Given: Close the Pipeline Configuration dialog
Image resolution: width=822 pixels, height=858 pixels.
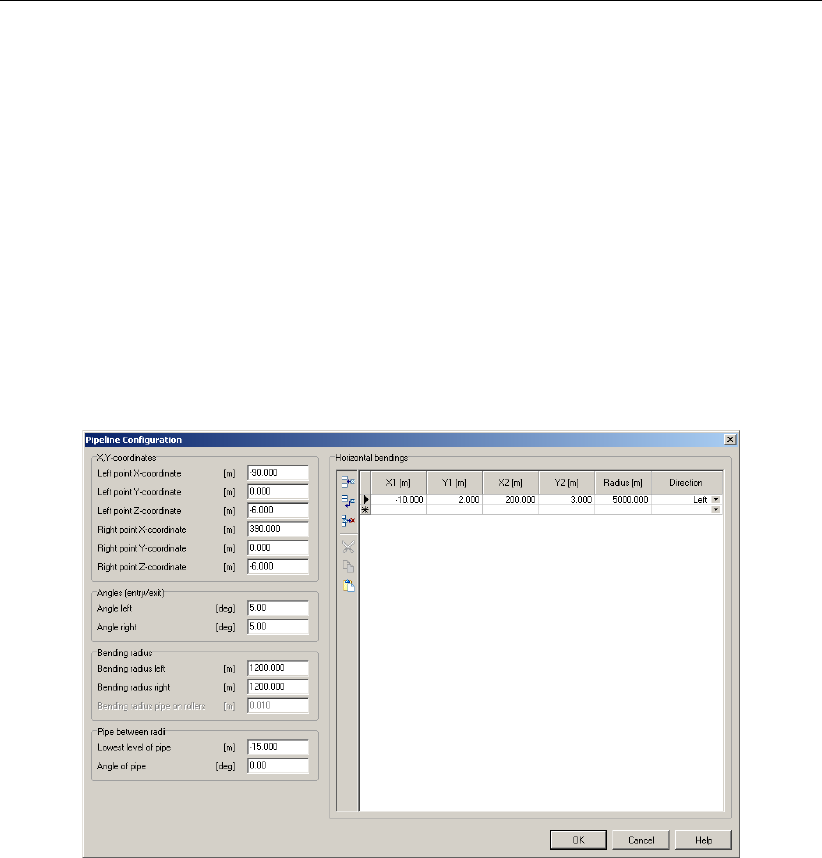Looking at the screenshot, I should click(730, 439).
